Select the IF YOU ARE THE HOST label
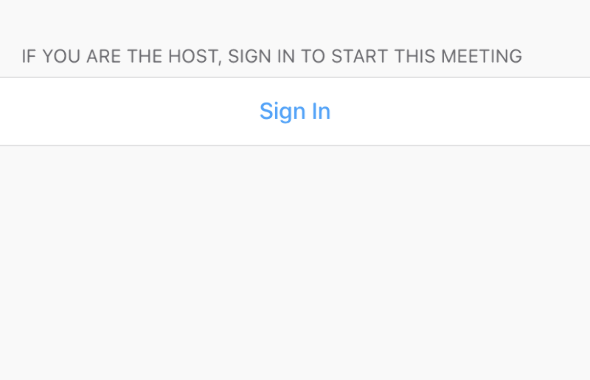The width and height of the screenshot is (590, 380). 120,56
